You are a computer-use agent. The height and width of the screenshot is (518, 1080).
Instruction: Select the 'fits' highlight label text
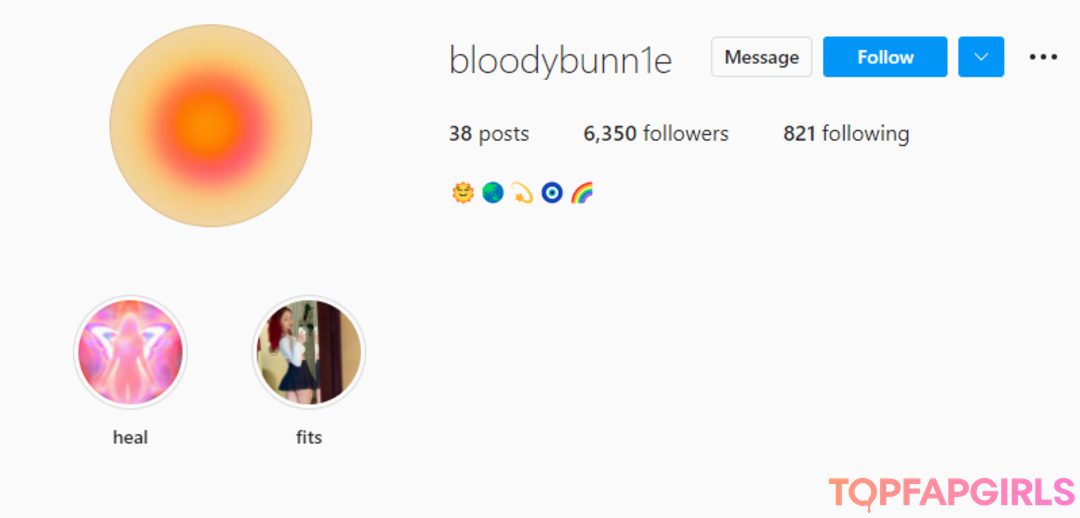tap(309, 437)
